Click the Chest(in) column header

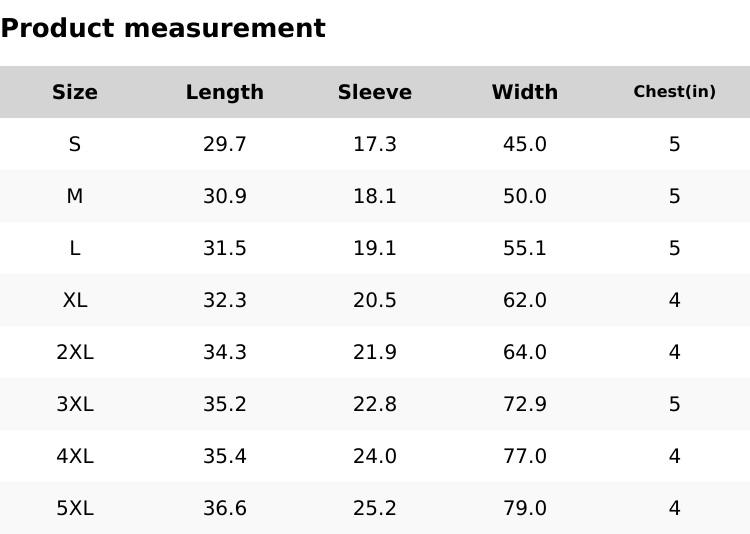675,92
